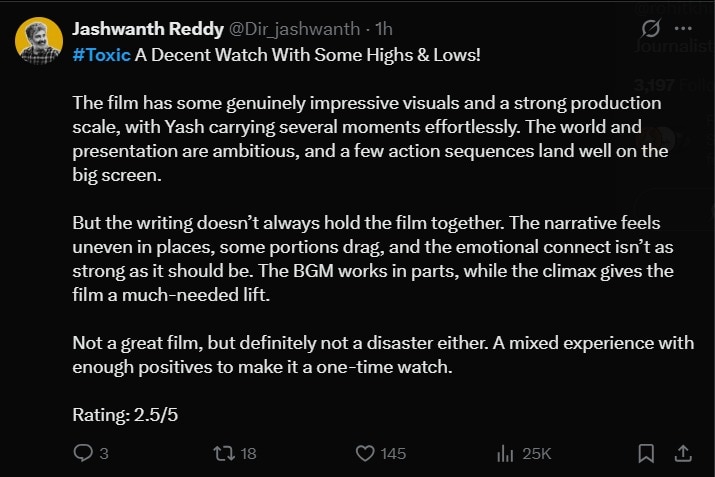Click the paragraph about impressive visuals
715x477 pixels.
pyautogui.click(x=370, y=139)
